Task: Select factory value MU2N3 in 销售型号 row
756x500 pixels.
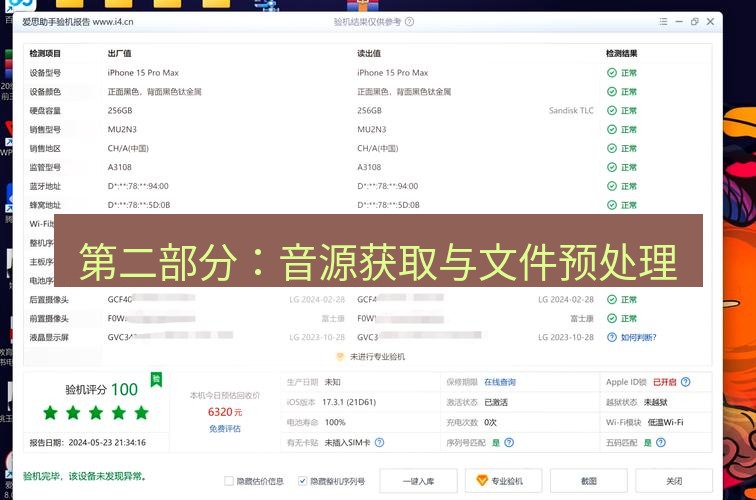Action: 122,129
